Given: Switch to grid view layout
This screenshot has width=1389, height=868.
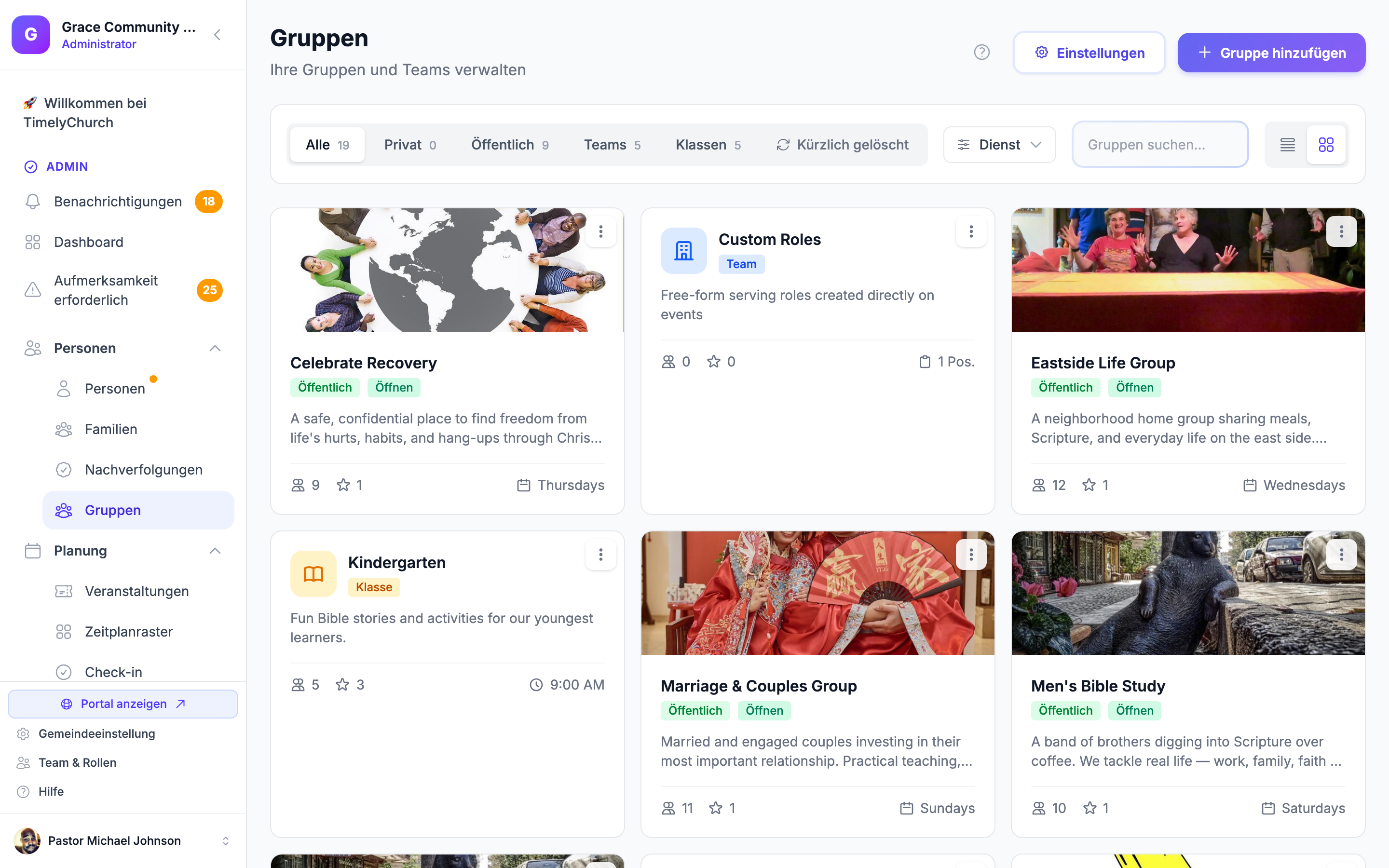Looking at the screenshot, I should [x=1326, y=145].
